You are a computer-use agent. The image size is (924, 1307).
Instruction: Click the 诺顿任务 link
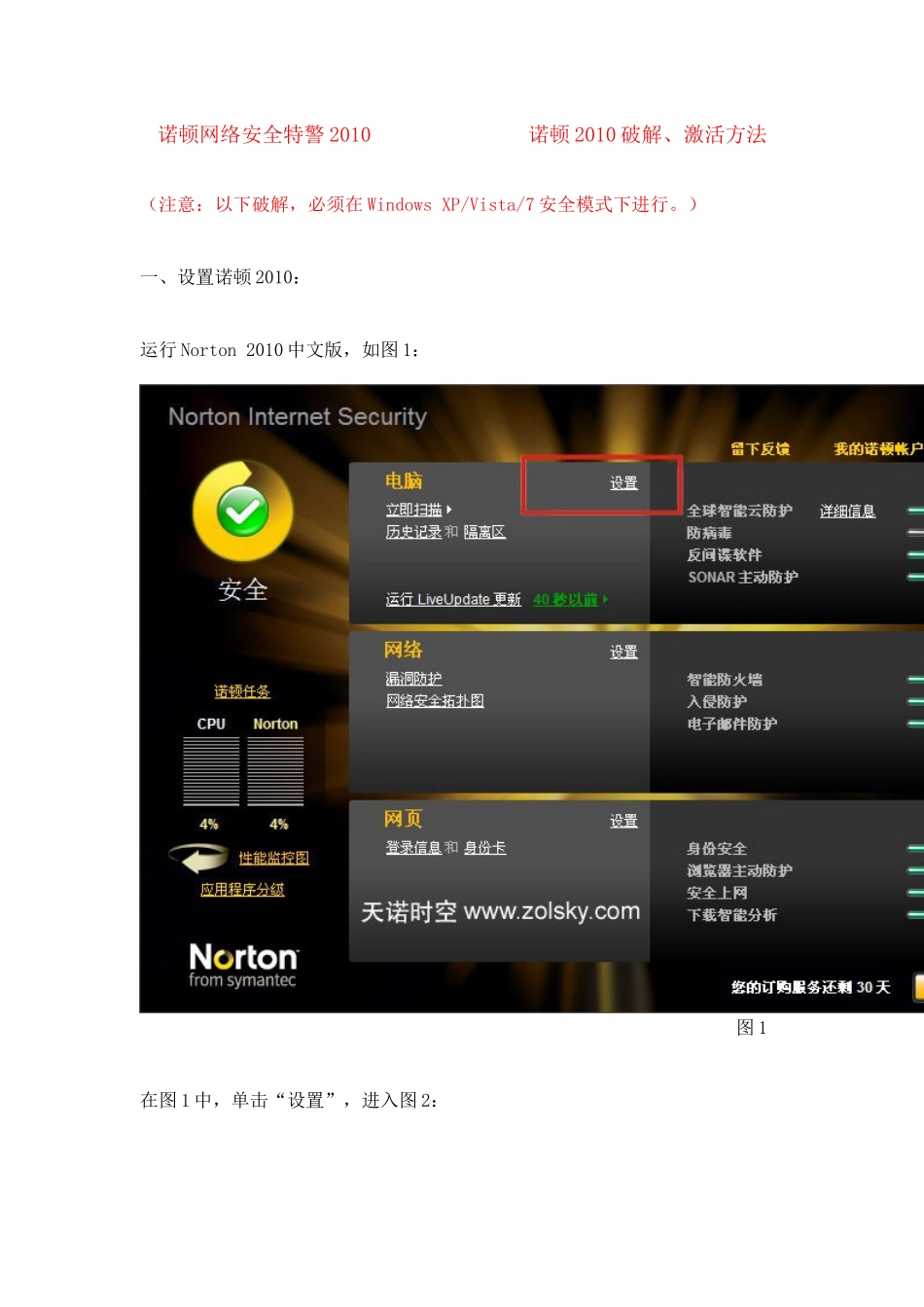[242, 691]
